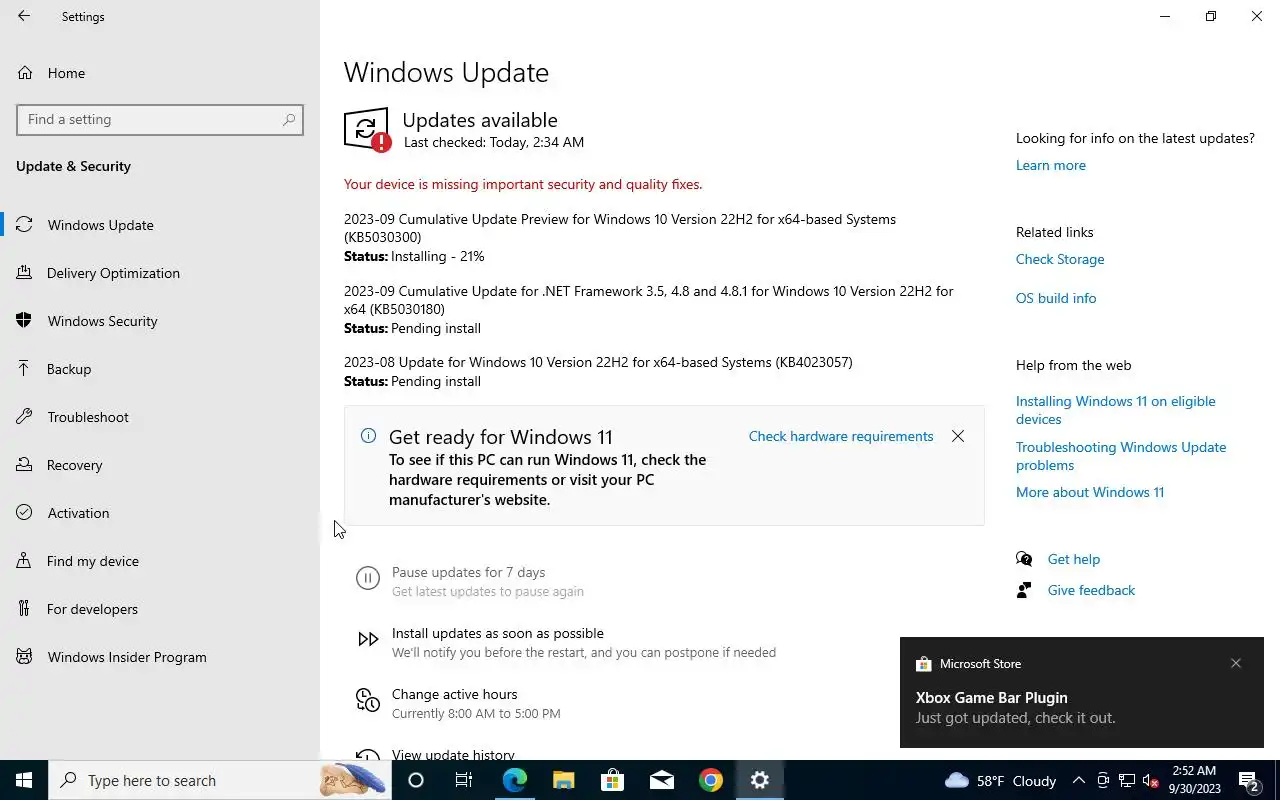Click the wrench icon beside Troubleshoot
The image size is (1280, 800).
click(24, 416)
